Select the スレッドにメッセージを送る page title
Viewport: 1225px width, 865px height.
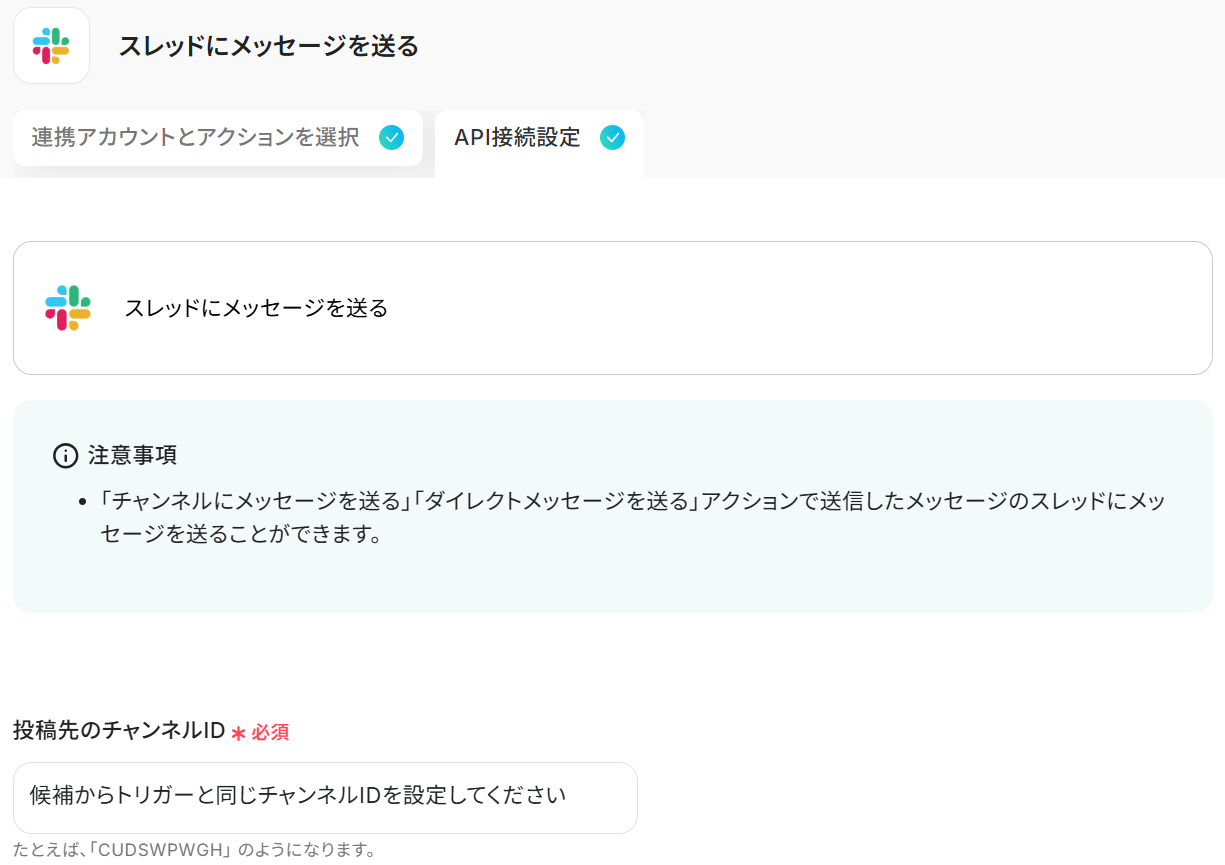(x=268, y=46)
